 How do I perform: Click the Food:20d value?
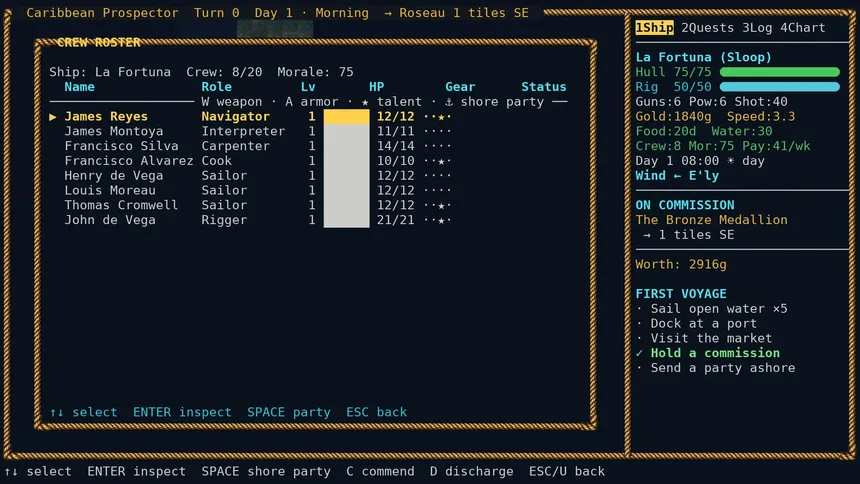[x=665, y=131]
